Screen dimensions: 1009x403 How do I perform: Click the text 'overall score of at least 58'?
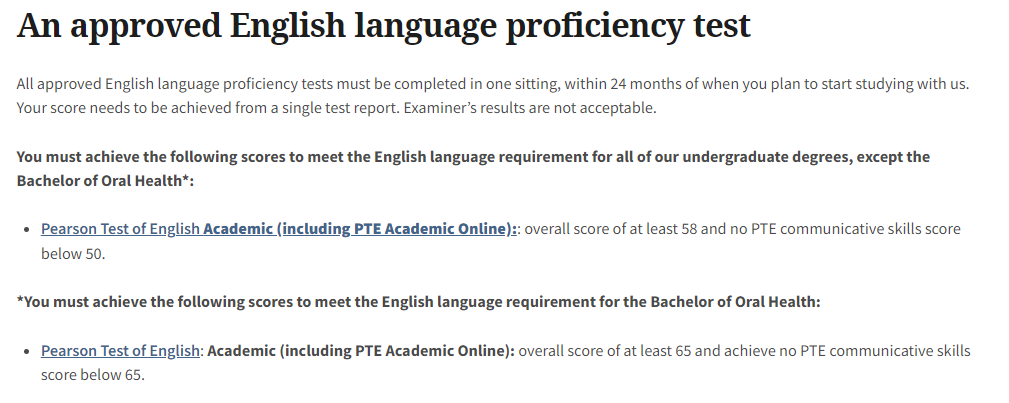(x=611, y=229)
